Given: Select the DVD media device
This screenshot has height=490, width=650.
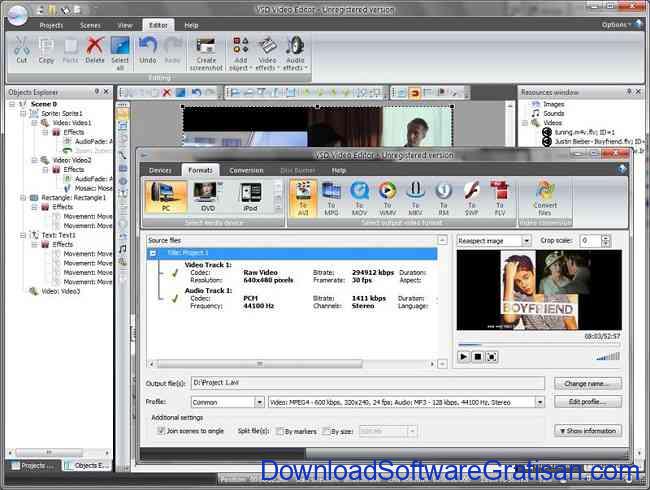Looking at the screenshot, I should click(207, 196).
